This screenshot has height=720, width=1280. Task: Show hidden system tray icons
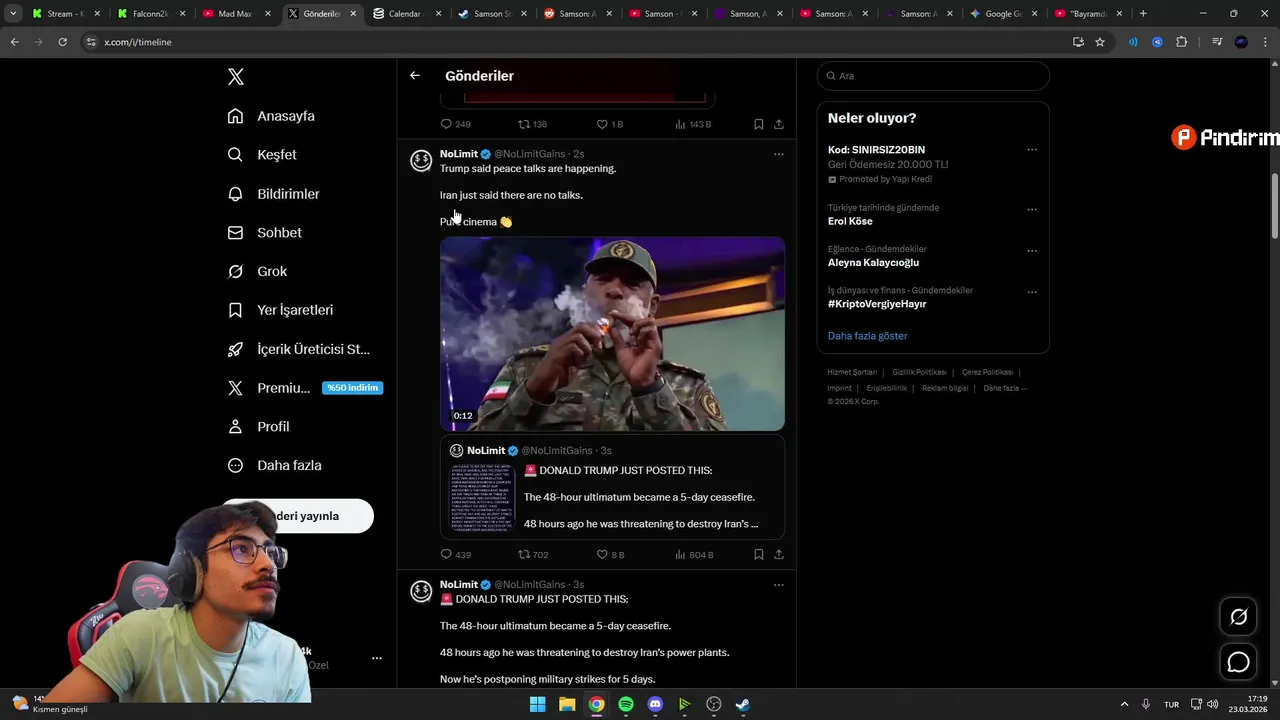[x=1124, y=704]
